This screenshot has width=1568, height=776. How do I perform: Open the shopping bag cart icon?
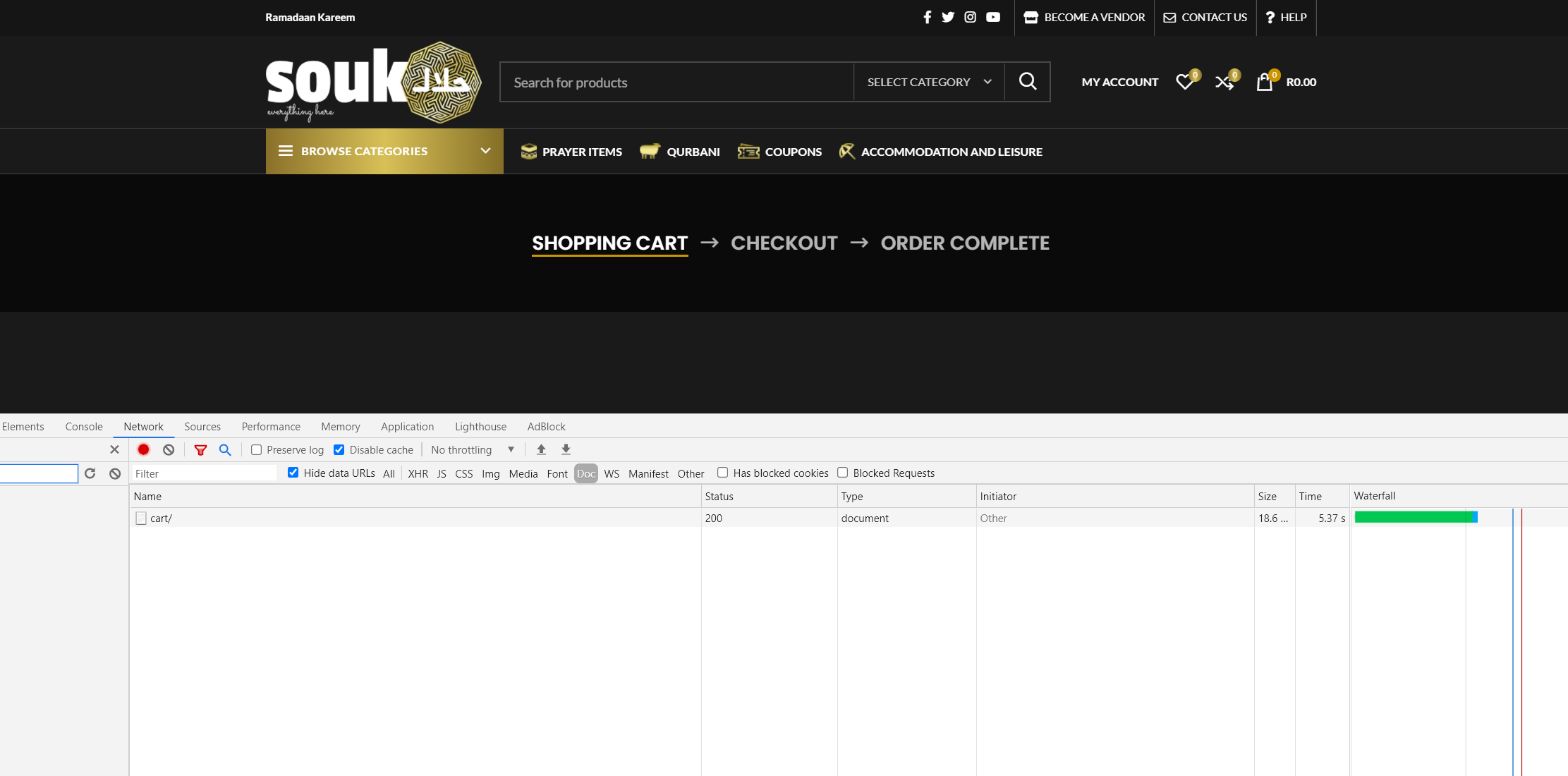1265,82
